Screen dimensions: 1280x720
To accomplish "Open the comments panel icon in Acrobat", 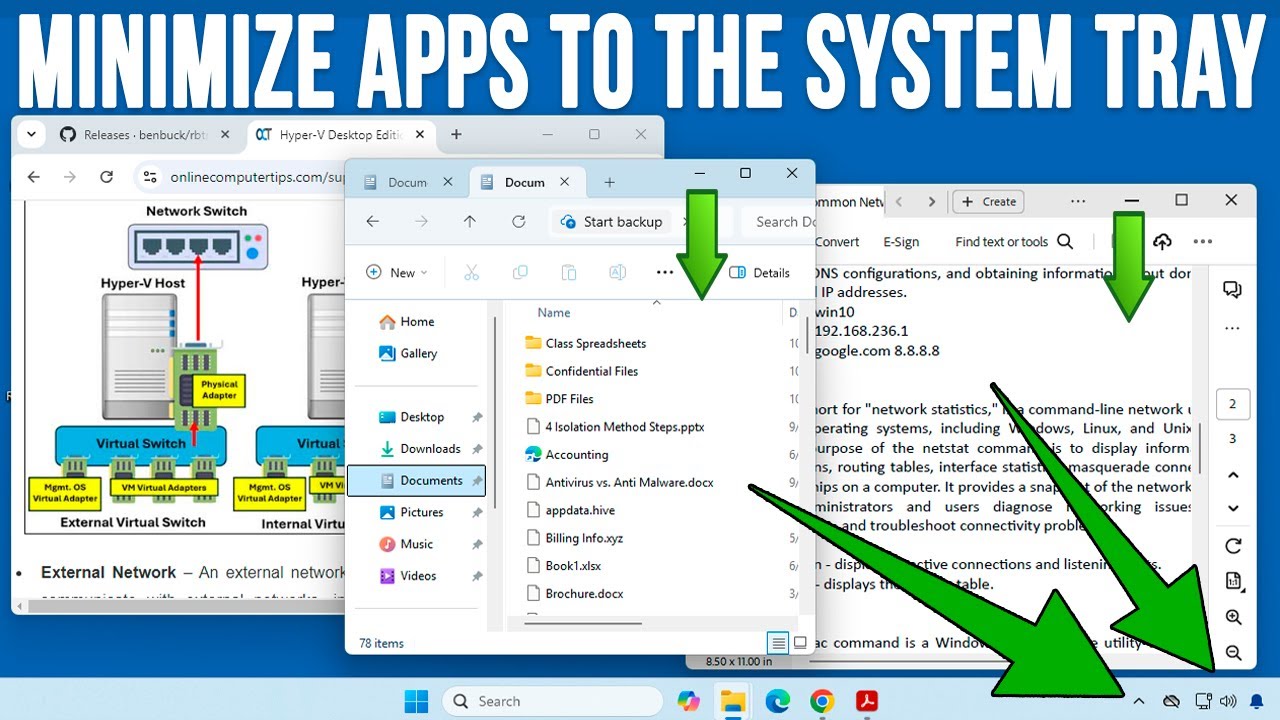I will point(1232,290).
